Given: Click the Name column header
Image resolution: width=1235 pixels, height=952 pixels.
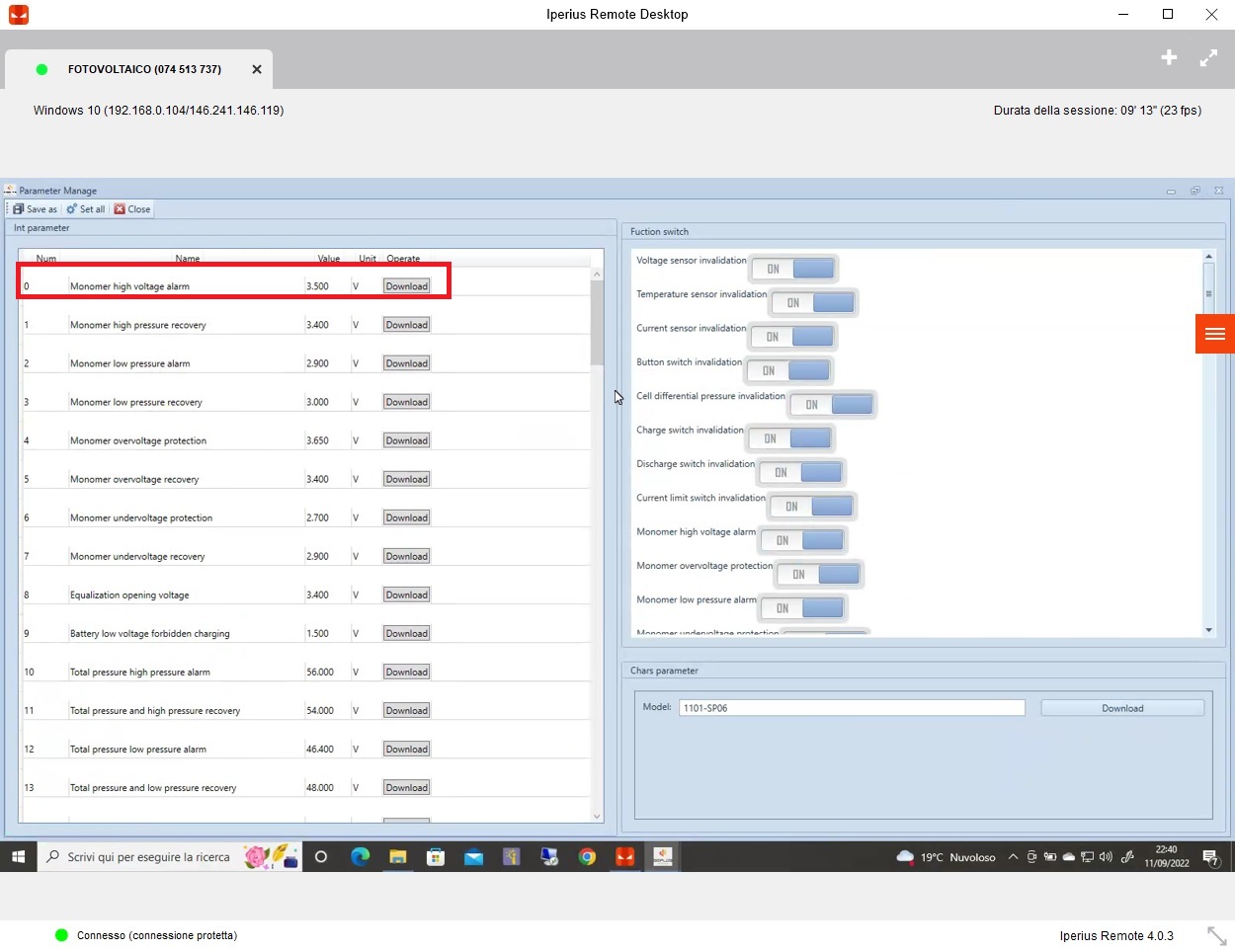Looking at the screenshot, I should click(188, 259).
